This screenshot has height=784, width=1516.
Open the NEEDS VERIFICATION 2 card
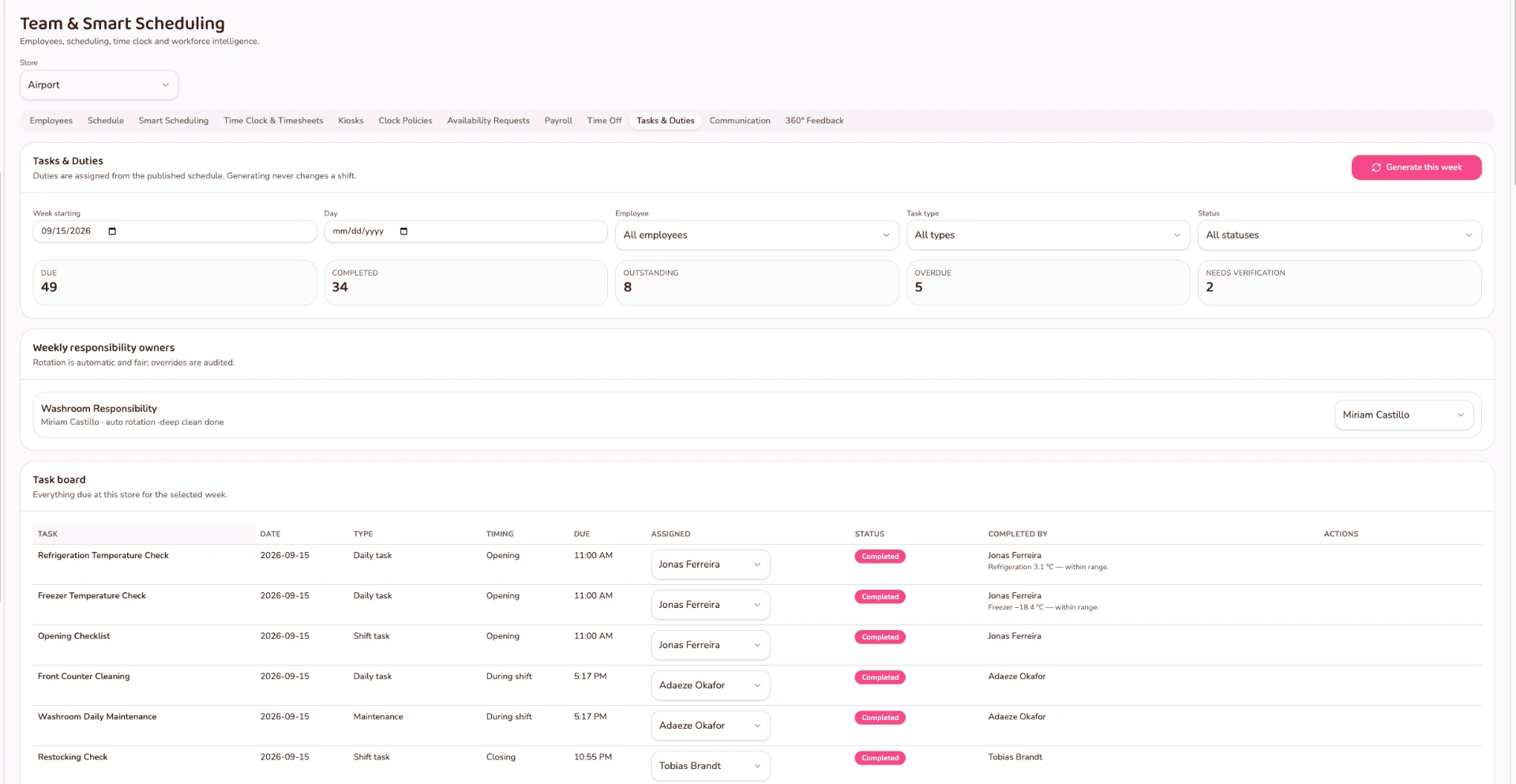tap(1339, 283)
